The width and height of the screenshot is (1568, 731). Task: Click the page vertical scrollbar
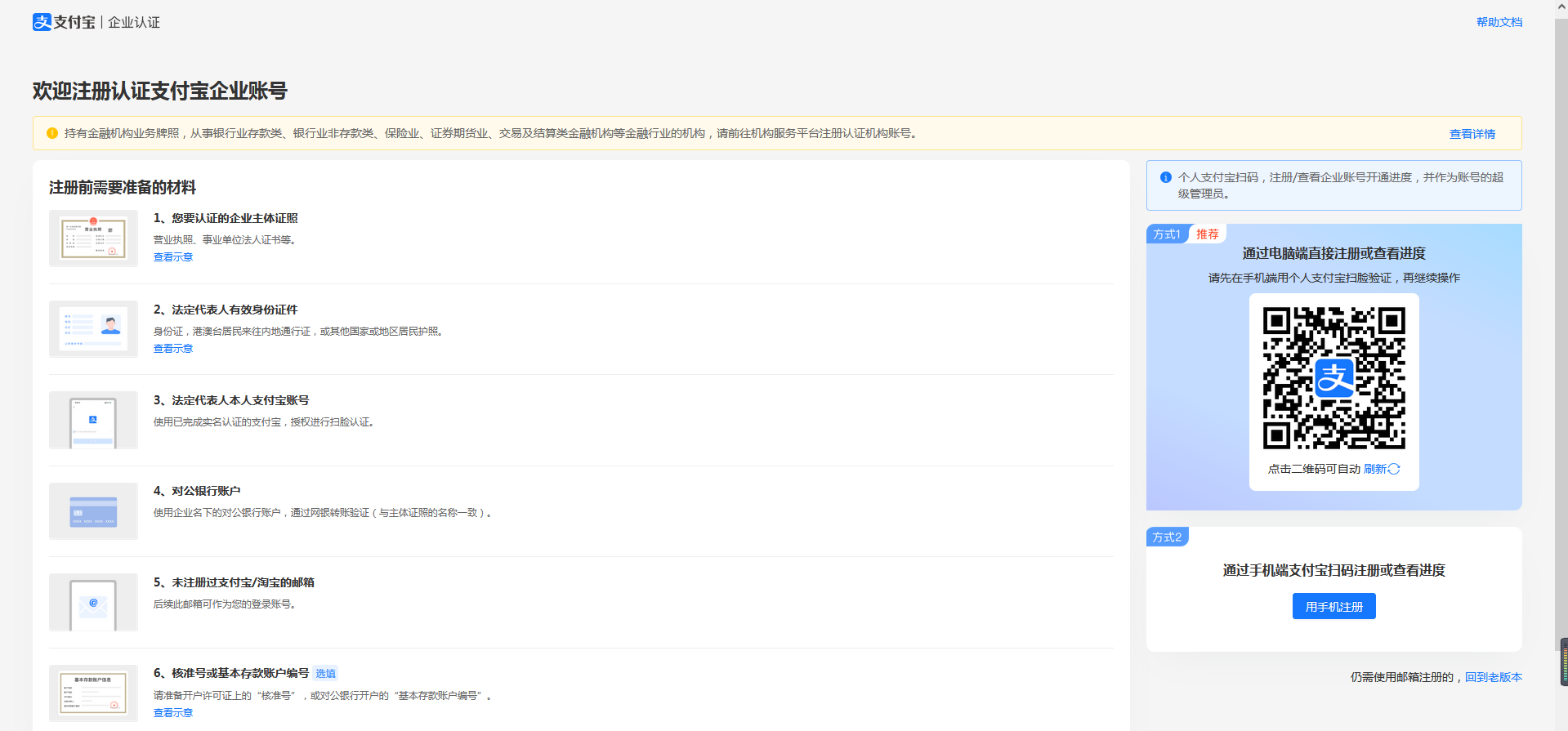(x=1561, y=327)
